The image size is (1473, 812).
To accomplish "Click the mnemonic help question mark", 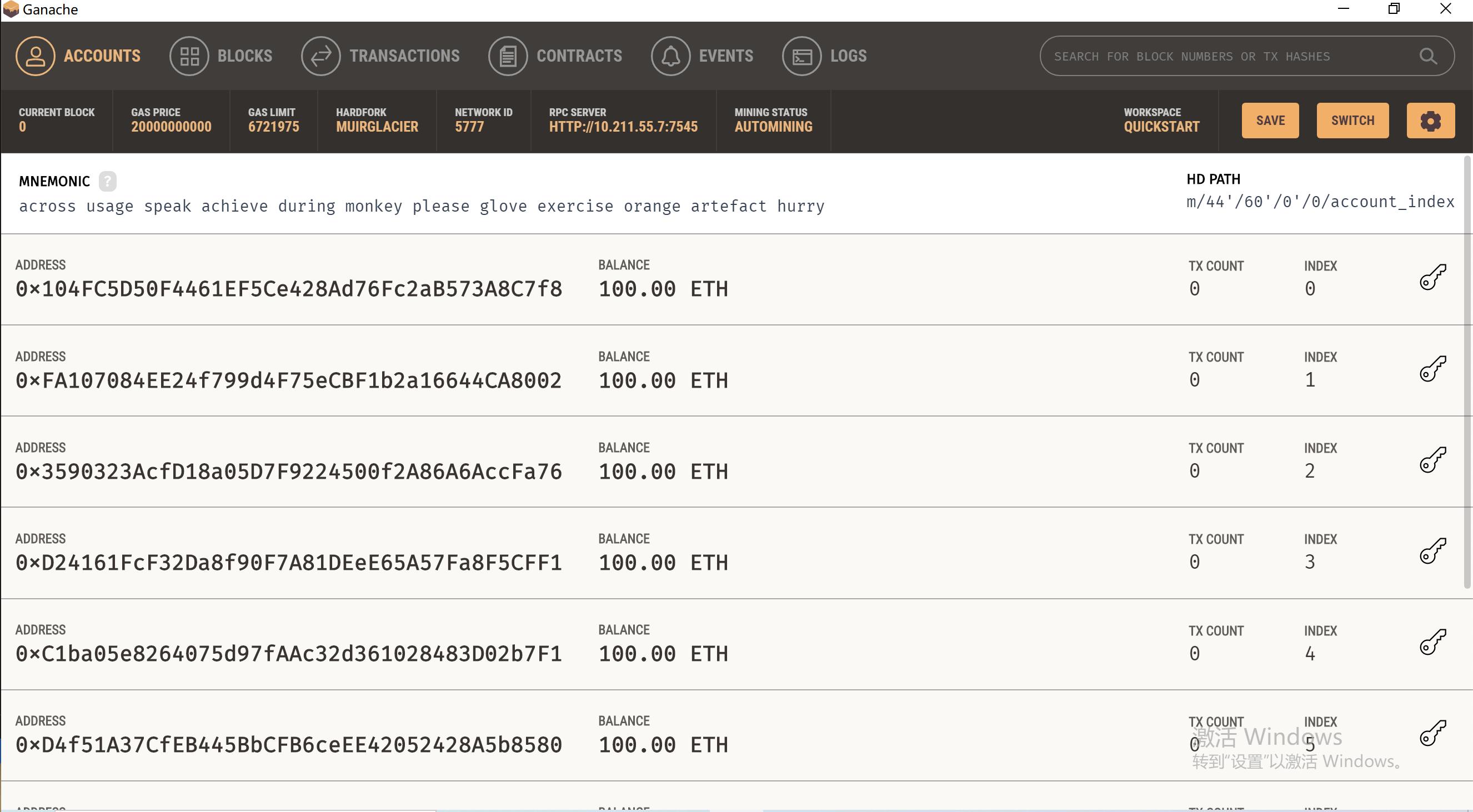I will [107, 181].
